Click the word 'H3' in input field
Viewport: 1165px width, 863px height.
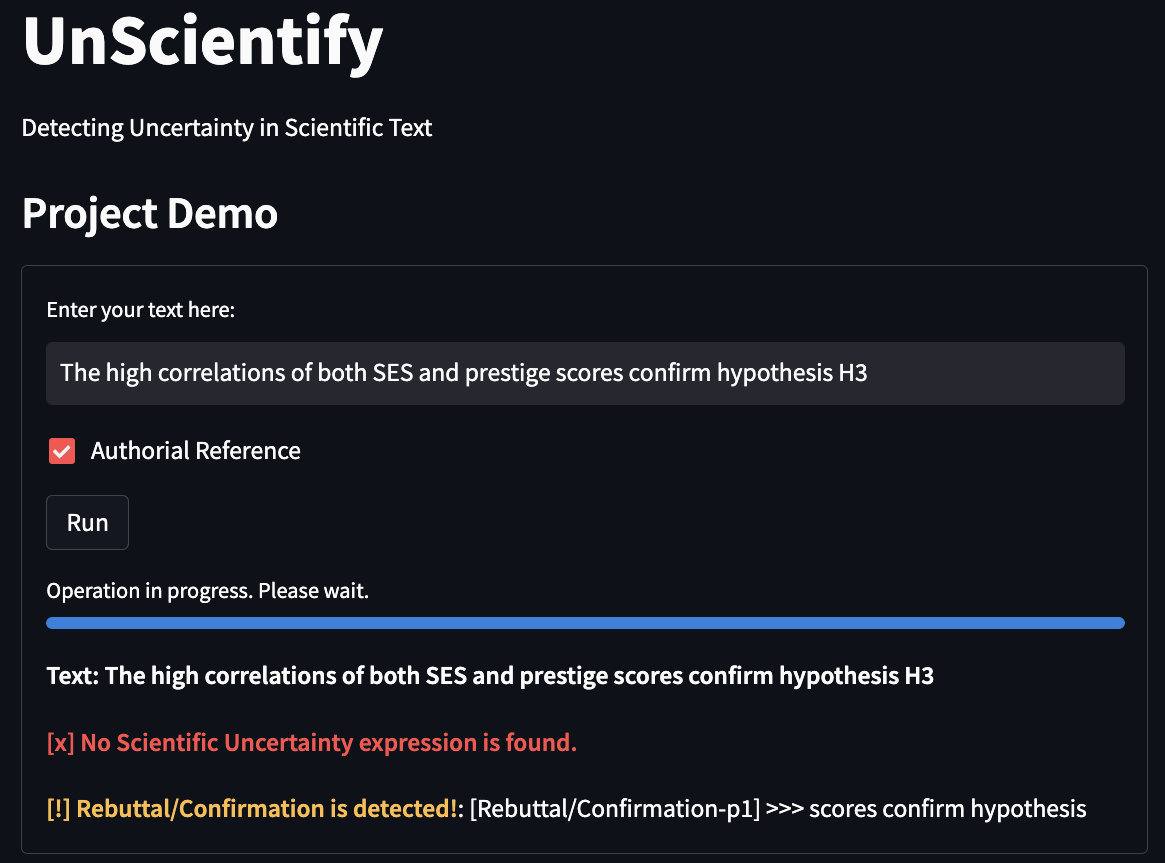(851, 374)
